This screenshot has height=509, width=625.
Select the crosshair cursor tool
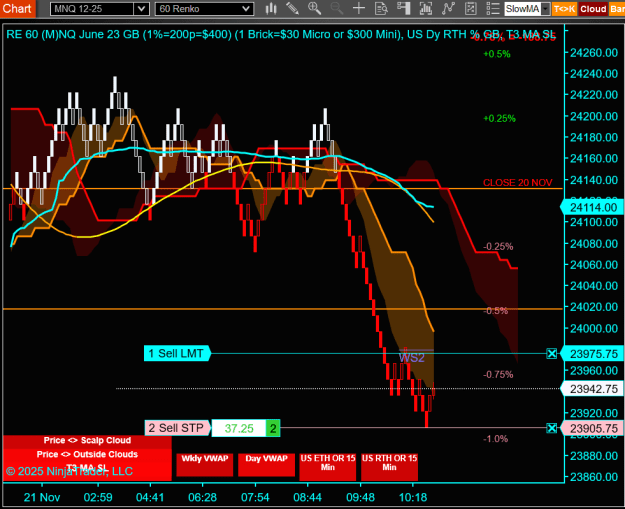click(359, 8)
